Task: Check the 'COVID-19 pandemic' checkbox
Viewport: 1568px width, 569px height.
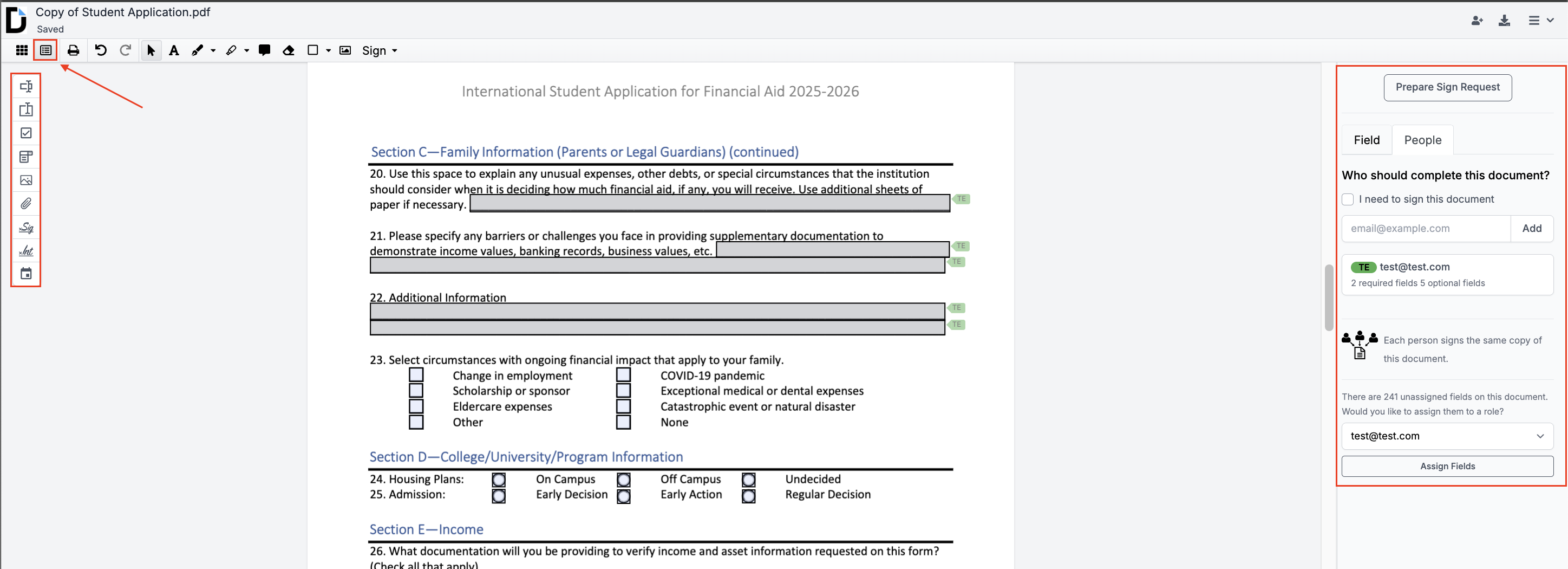Action: tap(623, 374)
